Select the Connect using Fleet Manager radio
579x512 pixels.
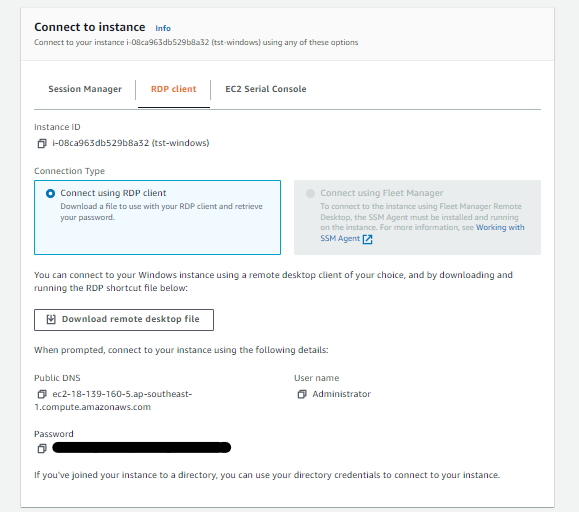[x=310, y=193]
